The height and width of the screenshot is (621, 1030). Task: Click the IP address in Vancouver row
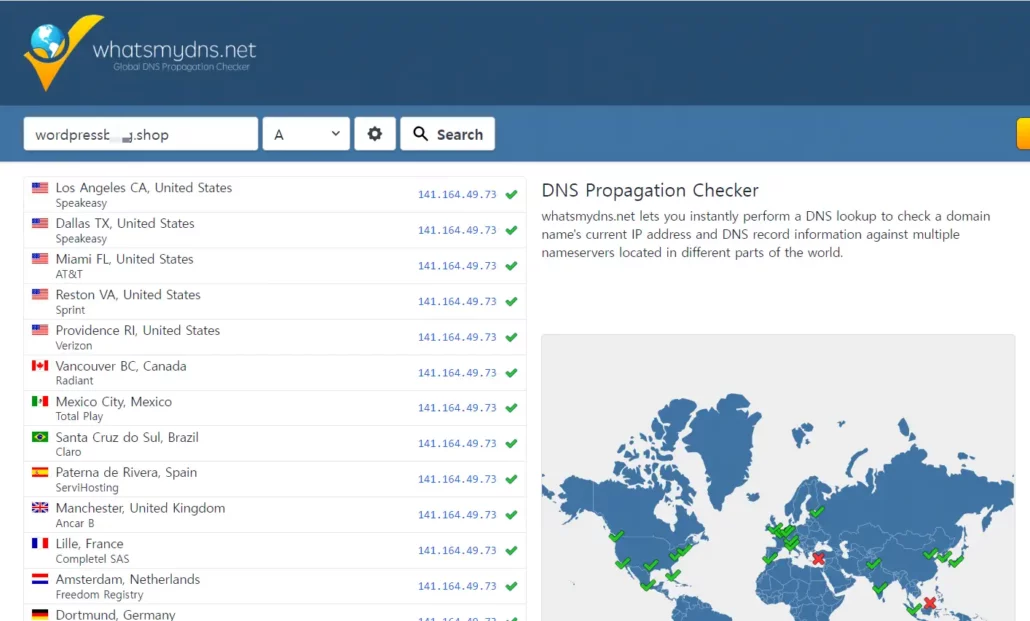click(457, 373)
